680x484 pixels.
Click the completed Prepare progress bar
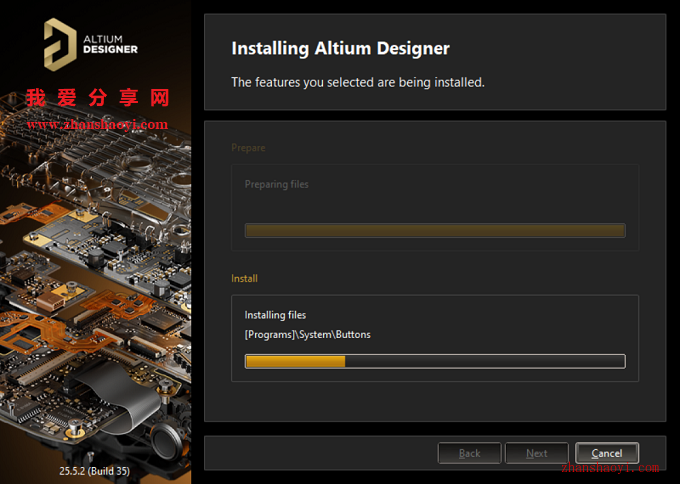point(435,230)
